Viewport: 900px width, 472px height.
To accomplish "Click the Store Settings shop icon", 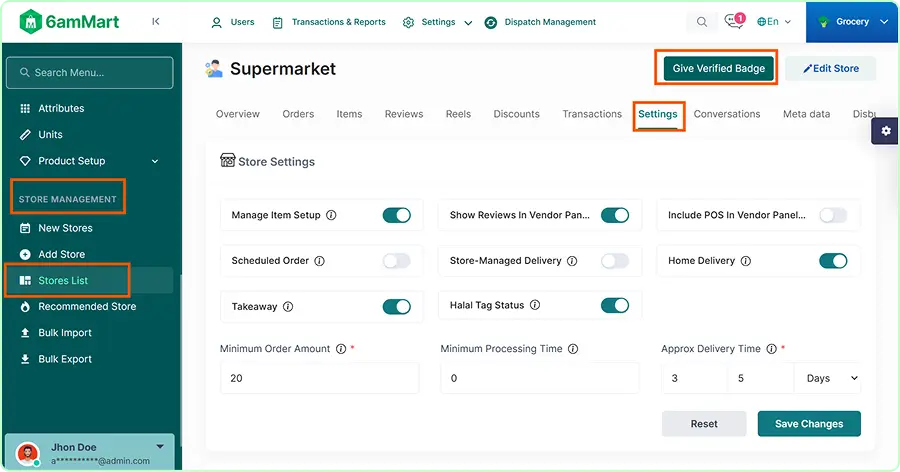I will 227,160.
